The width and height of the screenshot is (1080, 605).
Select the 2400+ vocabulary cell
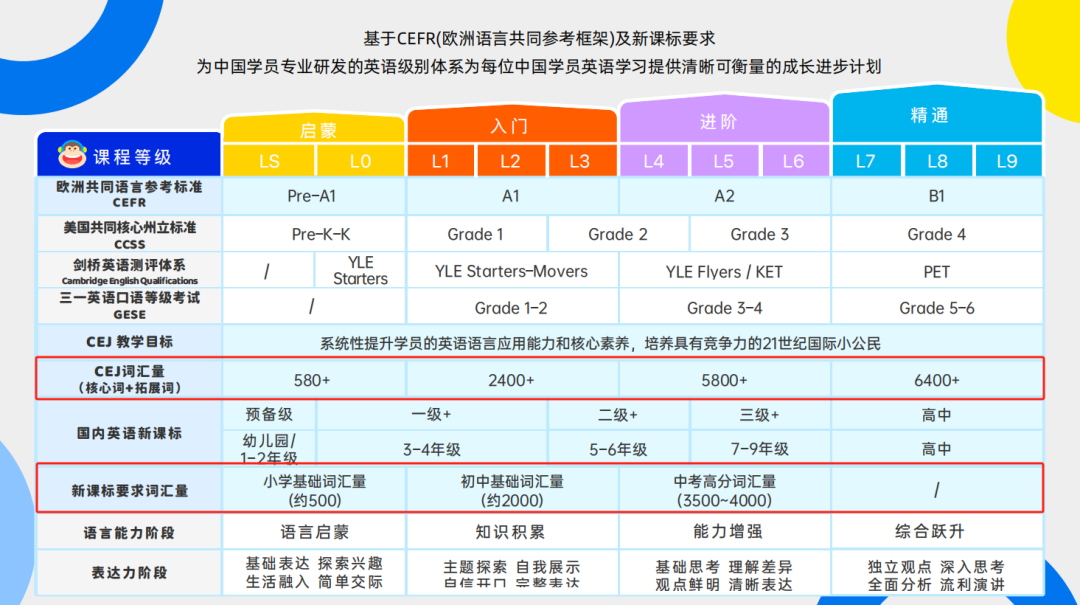tap(512, 380)
